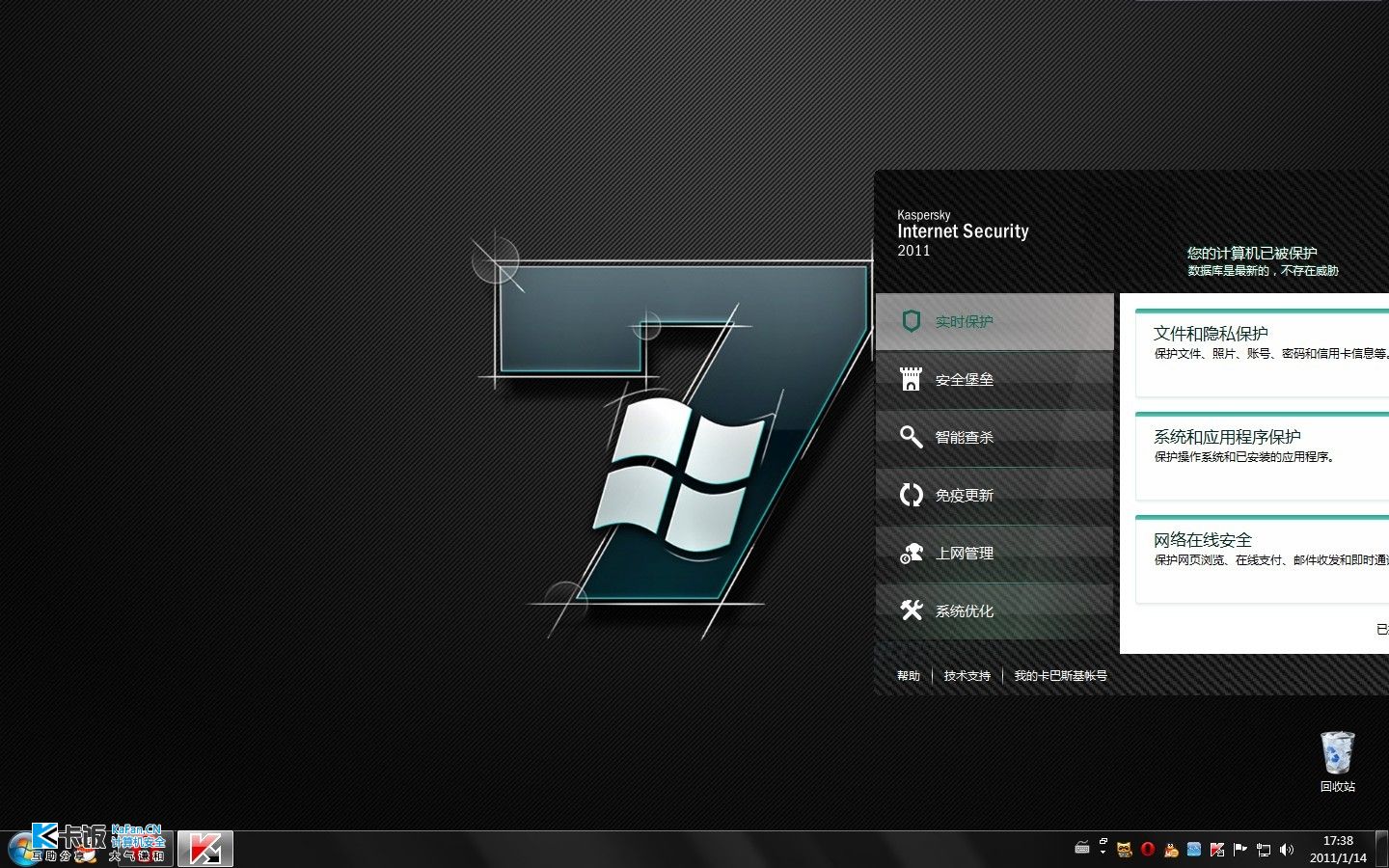Click the Kaspersky taskbar button
The width and height of the screenshot is (1389, 868).
pyautogui.click(x=204, y=850)
